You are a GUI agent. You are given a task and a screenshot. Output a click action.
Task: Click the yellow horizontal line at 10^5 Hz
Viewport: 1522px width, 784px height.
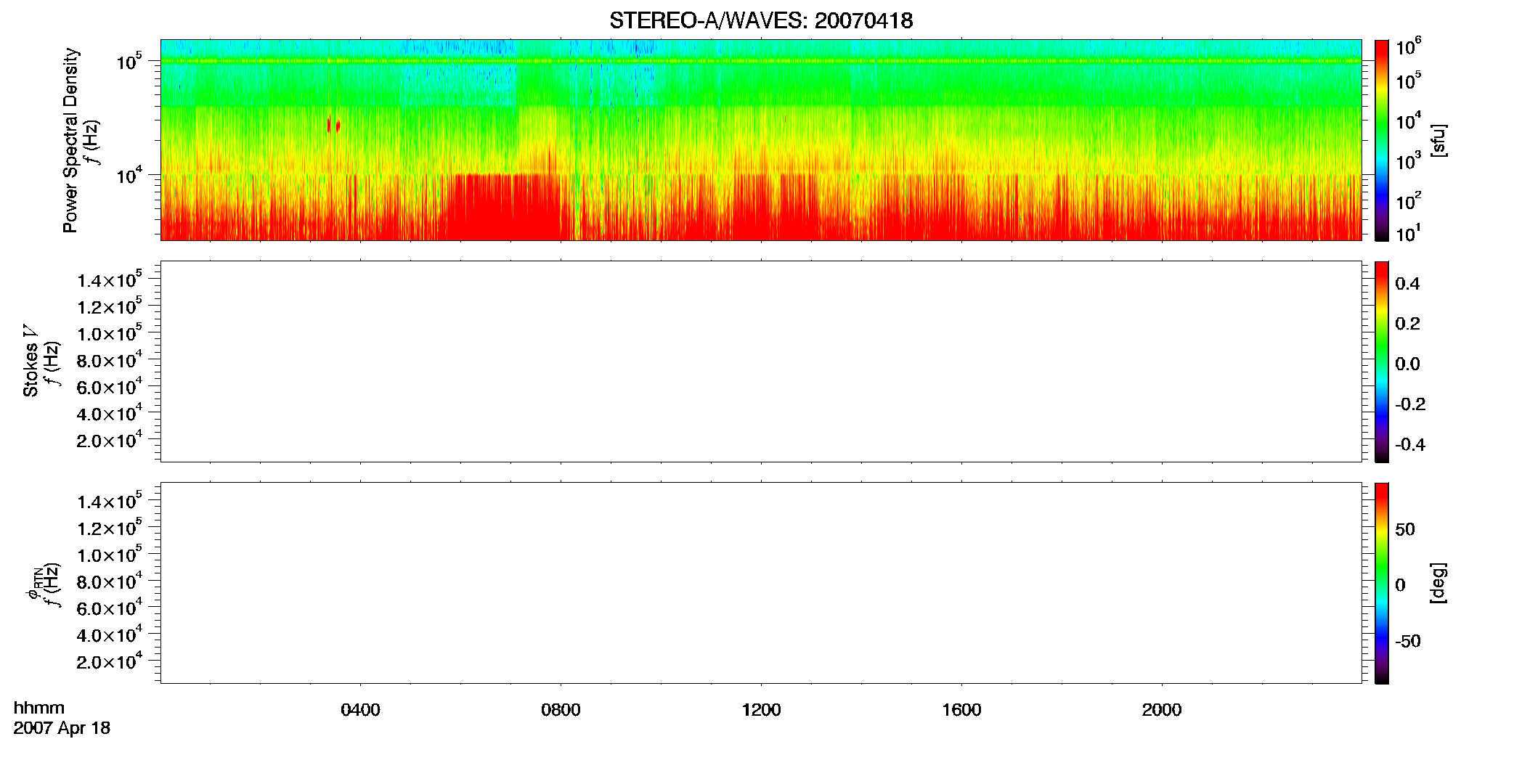point(760,61)
